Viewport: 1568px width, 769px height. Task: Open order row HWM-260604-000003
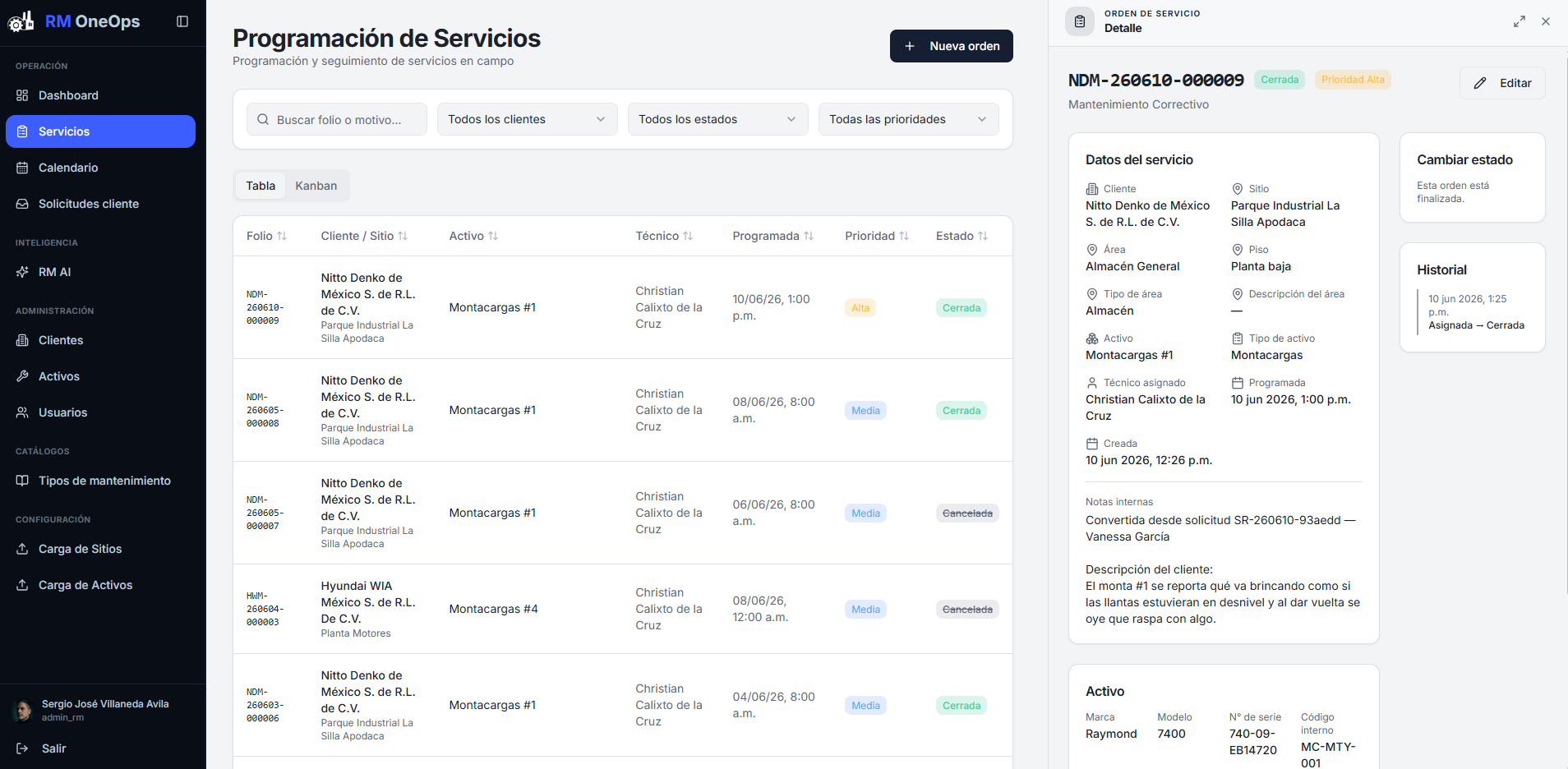pos(623,609)
